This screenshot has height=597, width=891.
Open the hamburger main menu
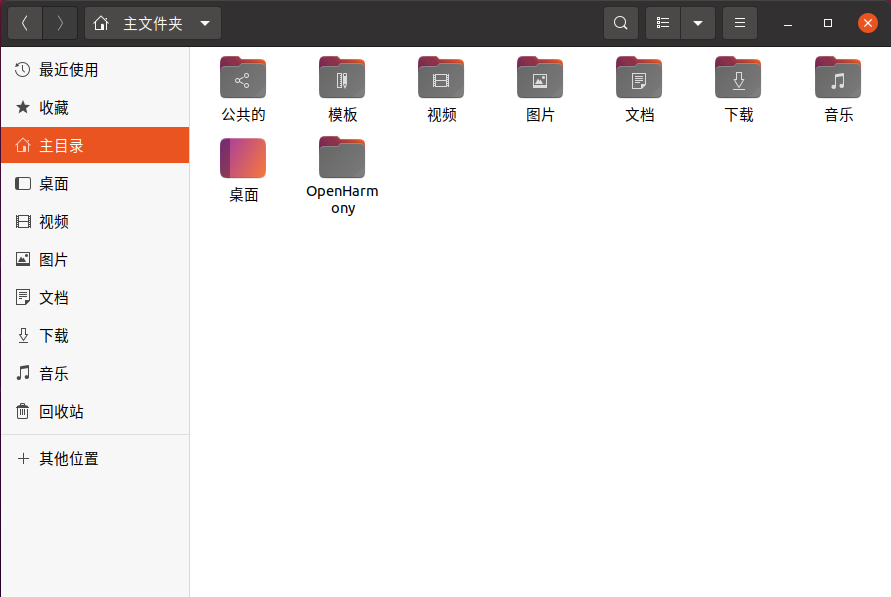(x=739, y=23)
